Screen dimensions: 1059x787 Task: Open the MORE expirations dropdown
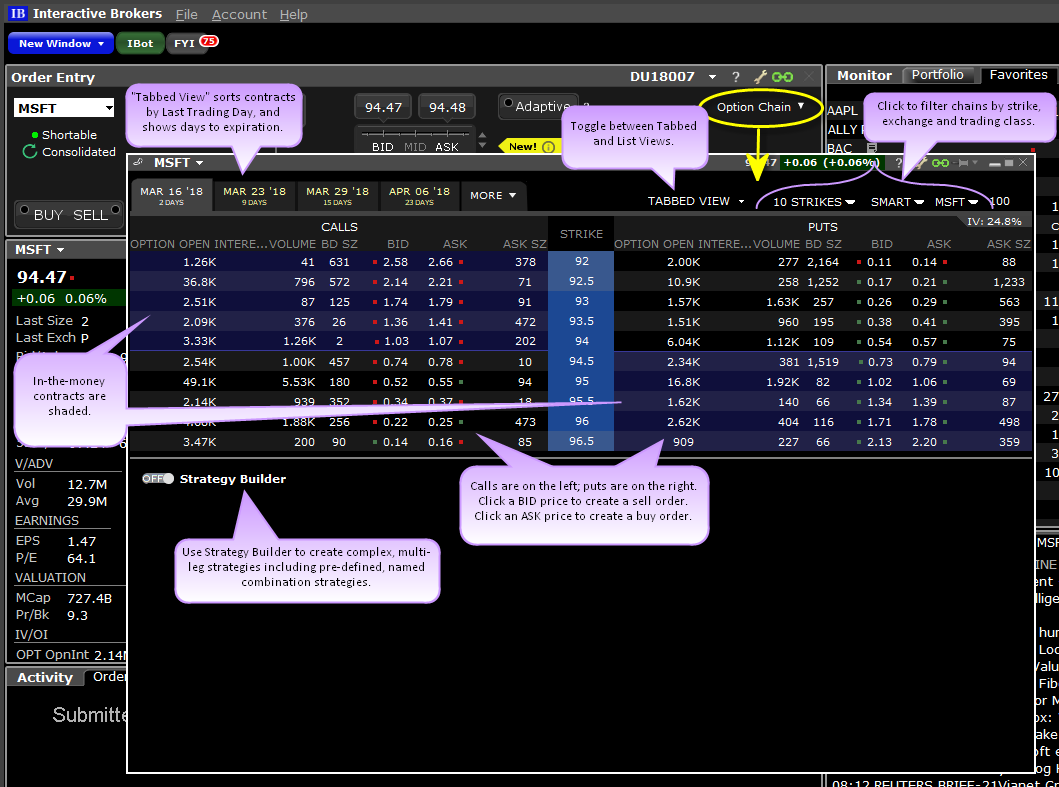[x=493, y=195]
